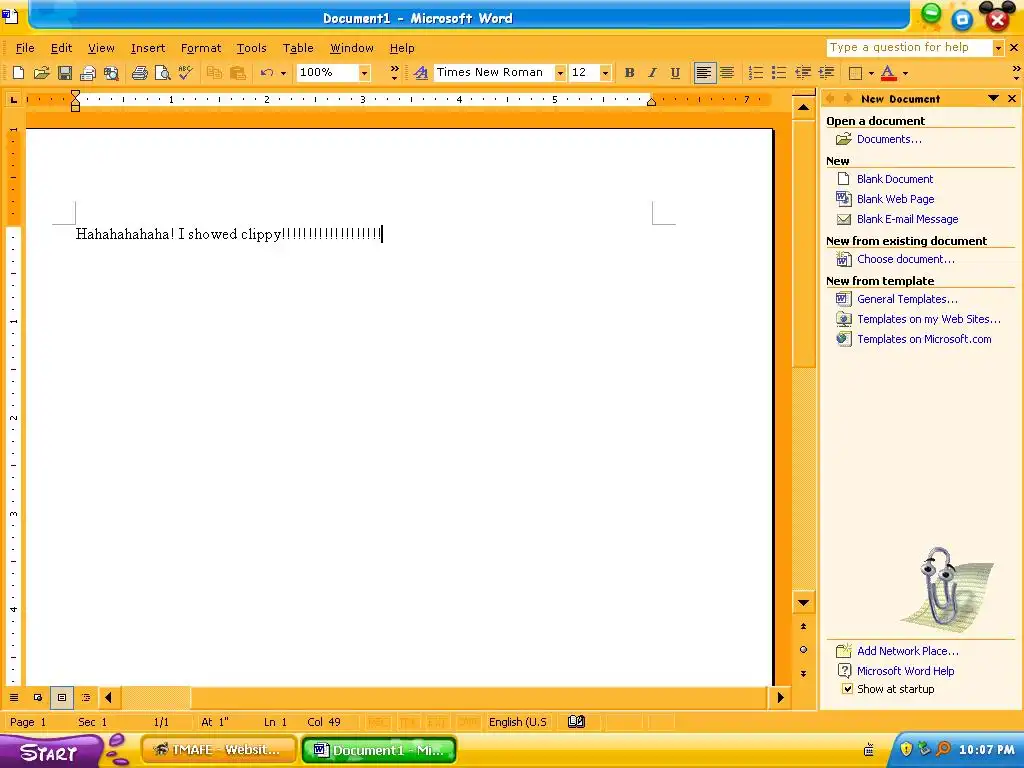Click the Outside Border icon
Viewport: 1024px width, 768px height.
[x=855, y=73]
